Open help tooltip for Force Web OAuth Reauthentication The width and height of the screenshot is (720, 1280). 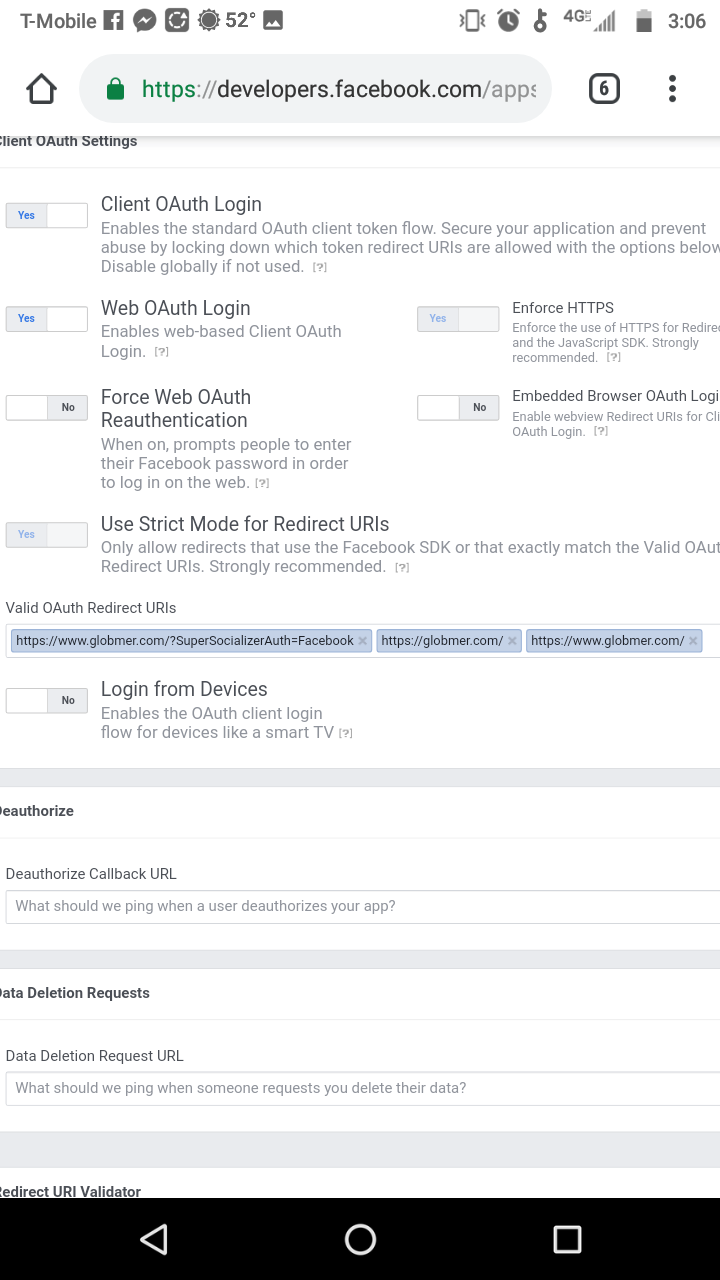click(x=262, y=484)
